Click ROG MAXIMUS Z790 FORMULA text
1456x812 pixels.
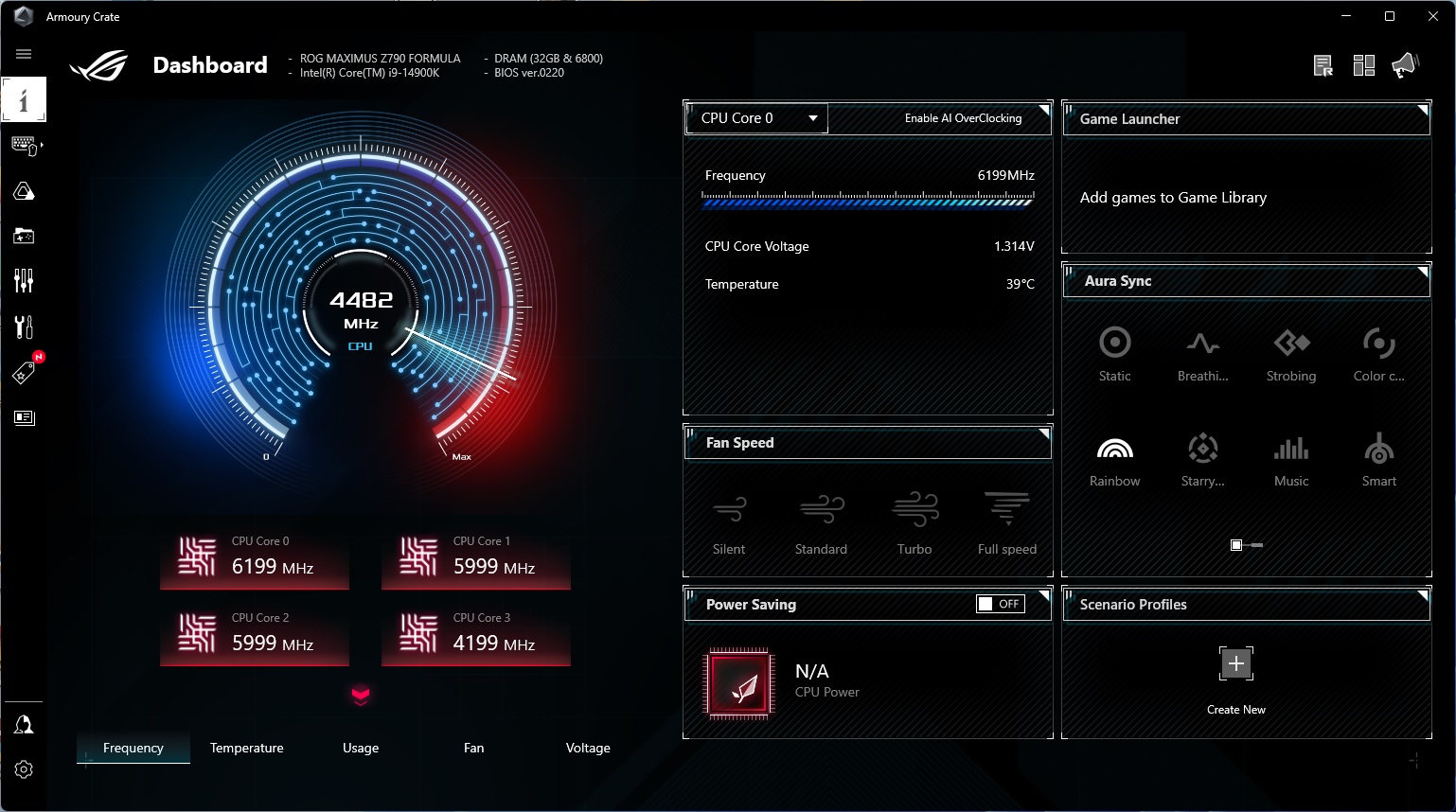(x=381, y=59)
